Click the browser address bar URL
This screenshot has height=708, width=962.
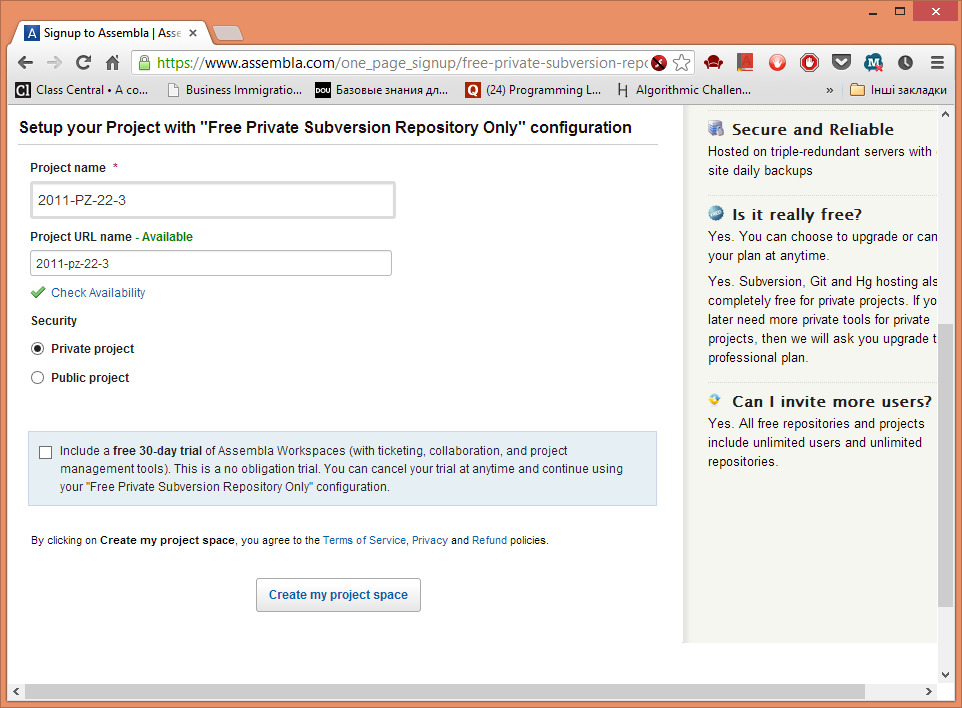401,63
